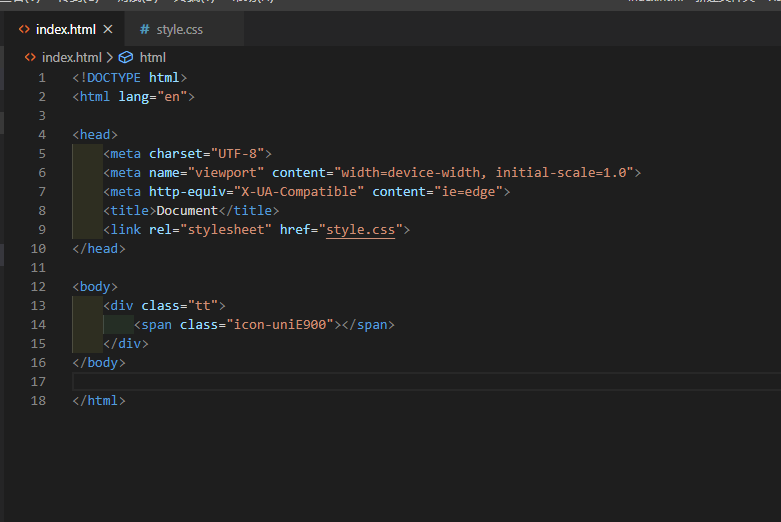Click the http-equiv attribute on line 7
This screenshot has height=522, width=781.
point(187,192)
